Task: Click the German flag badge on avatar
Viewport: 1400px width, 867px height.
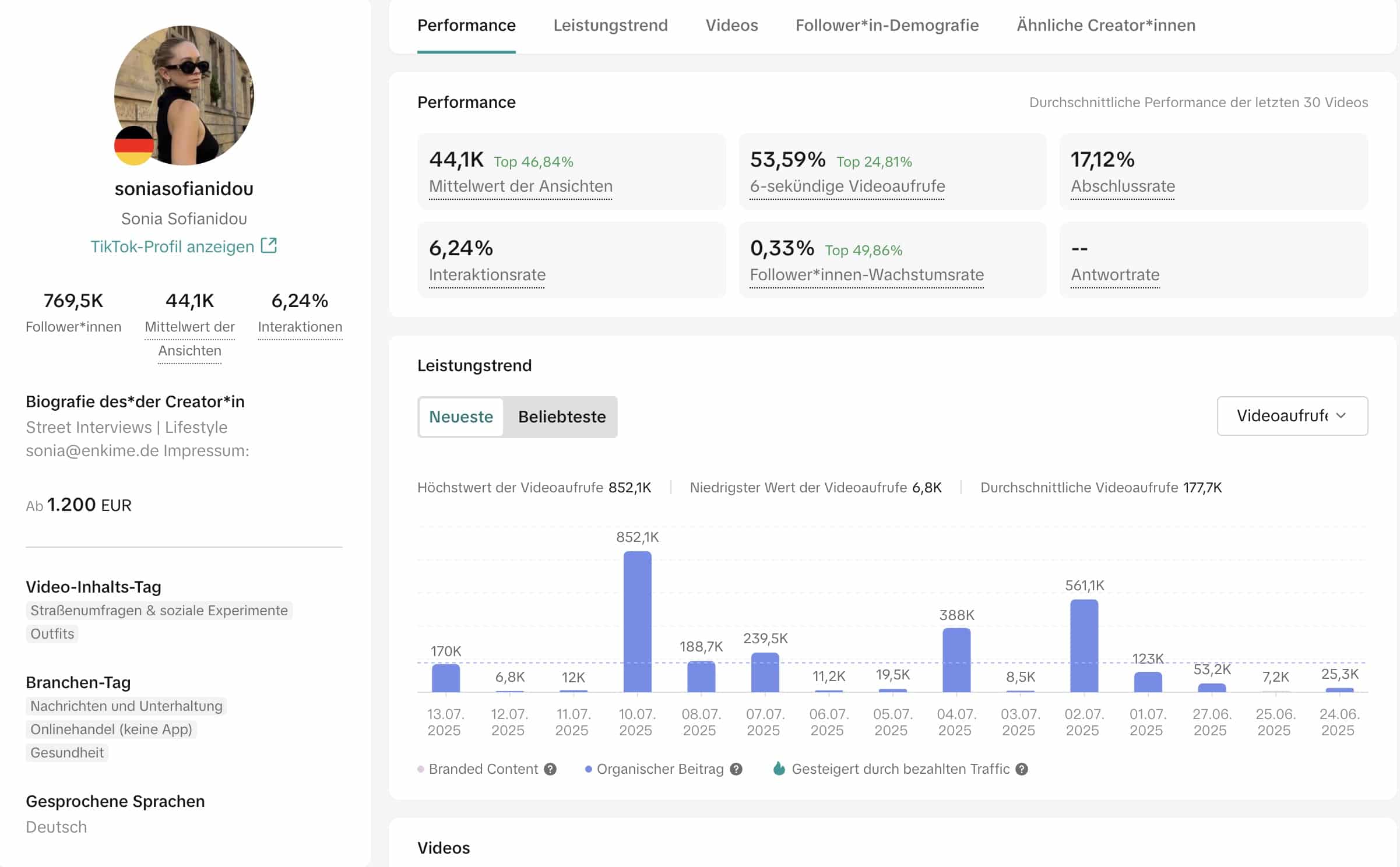Action: click(134, 146)
